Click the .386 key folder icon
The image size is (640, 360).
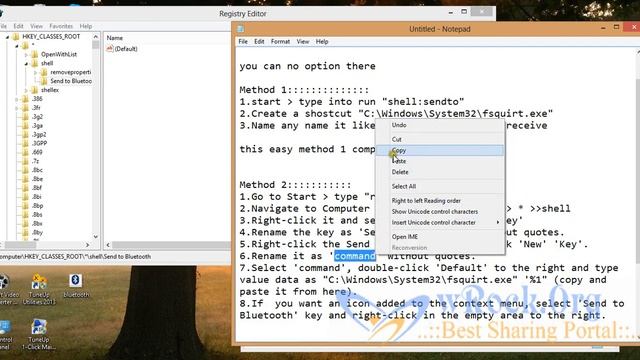pyautogui.click(x=25, y=99)
